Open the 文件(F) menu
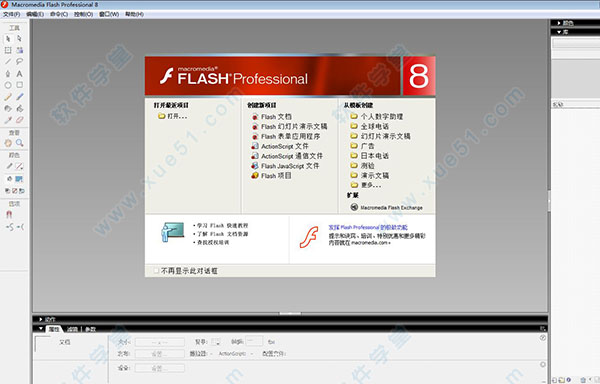This screenshot has height=384, width=600. (x=11, y=14)
